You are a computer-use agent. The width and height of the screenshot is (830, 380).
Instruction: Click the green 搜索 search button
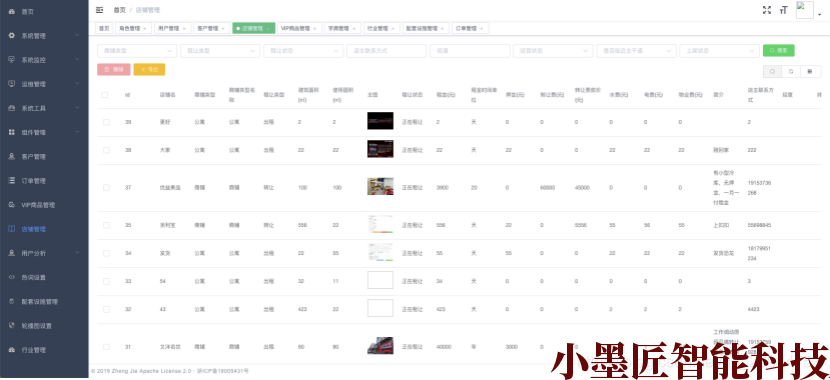click(x=778, y=50)
